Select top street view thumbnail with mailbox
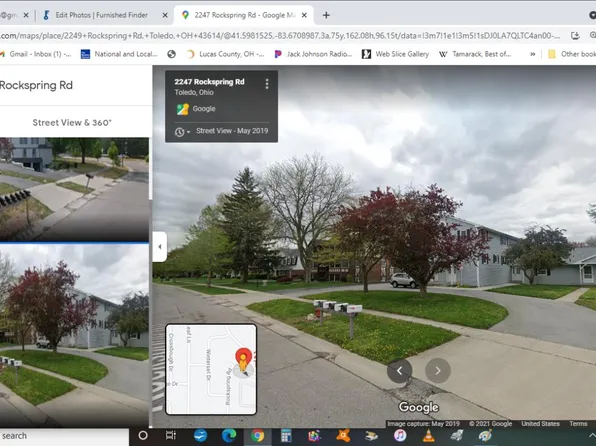Viewport: 596px width, 446px height. click(x=74, y=189)
